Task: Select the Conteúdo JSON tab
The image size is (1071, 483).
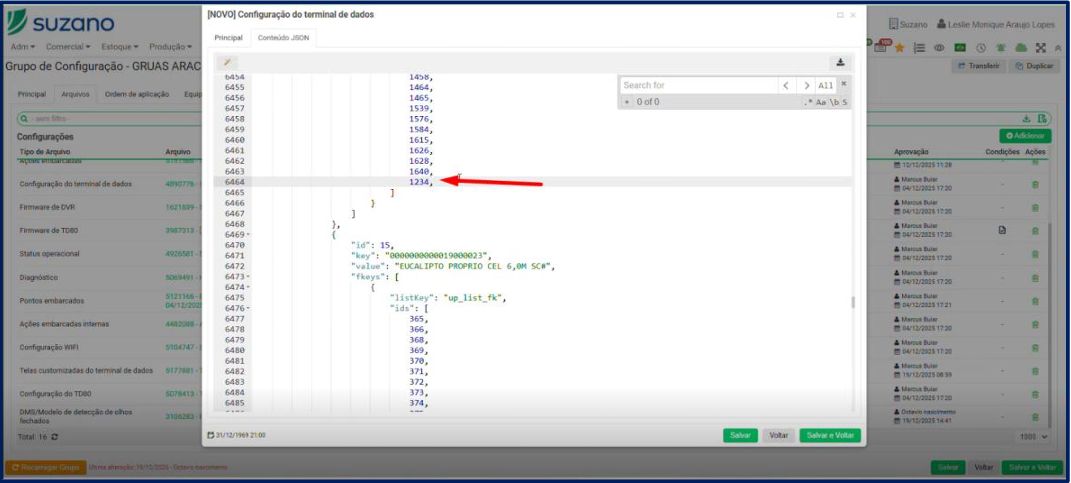Action: (283, 37)
